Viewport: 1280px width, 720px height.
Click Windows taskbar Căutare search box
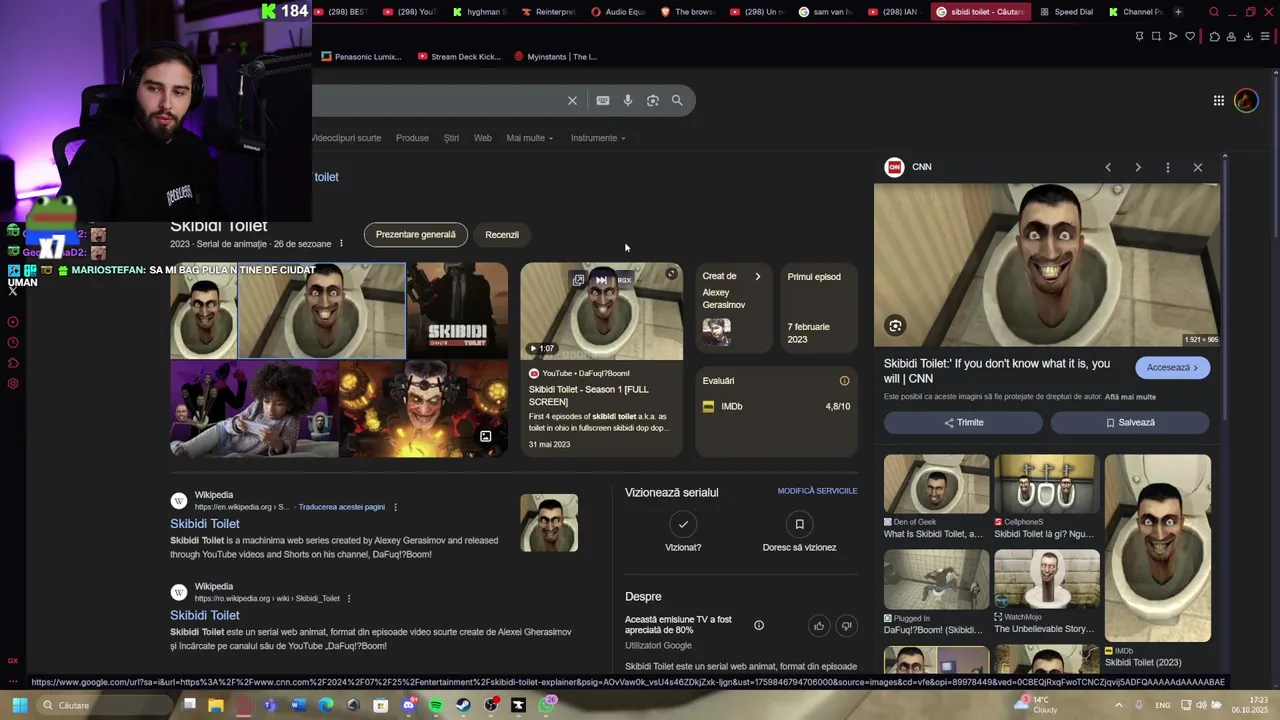(104, 705)
